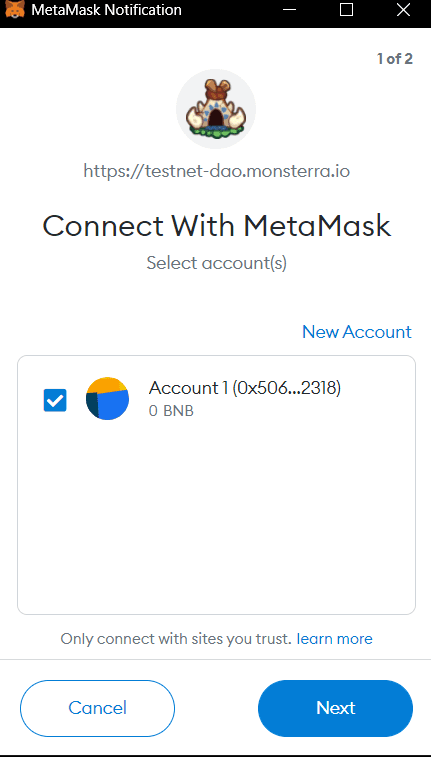Screen dimensions: 431x757
Task: Click the 1 of 2 step indicator
Action: (394, 59)
